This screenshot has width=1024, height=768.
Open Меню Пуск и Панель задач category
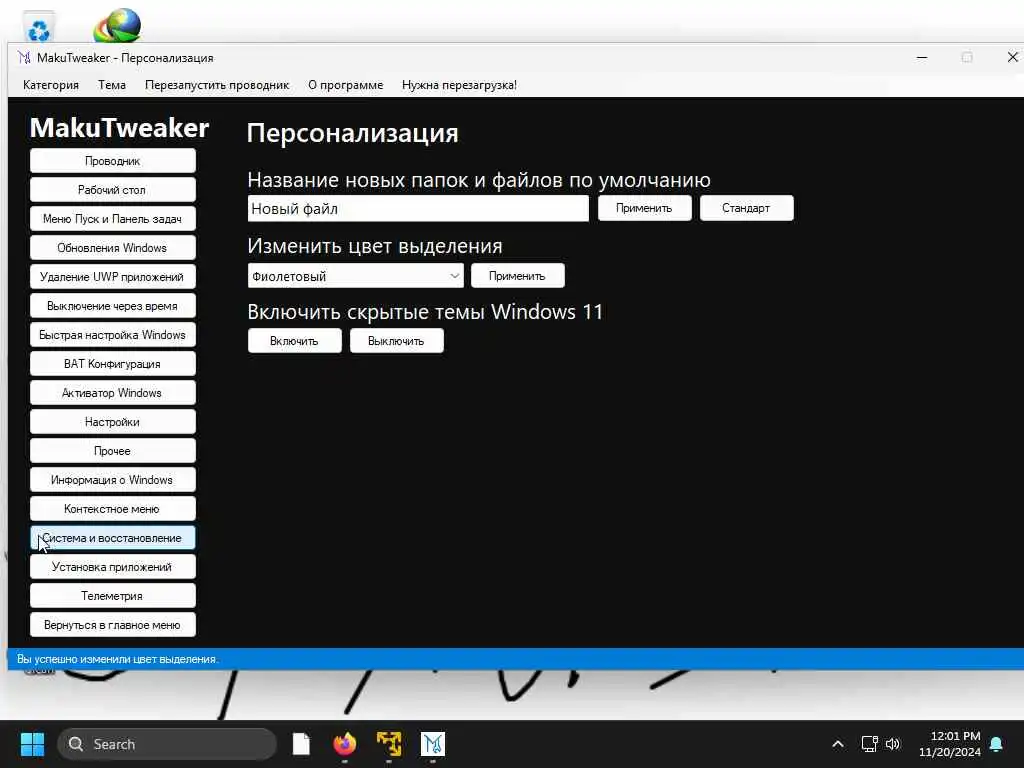(112, 219)
